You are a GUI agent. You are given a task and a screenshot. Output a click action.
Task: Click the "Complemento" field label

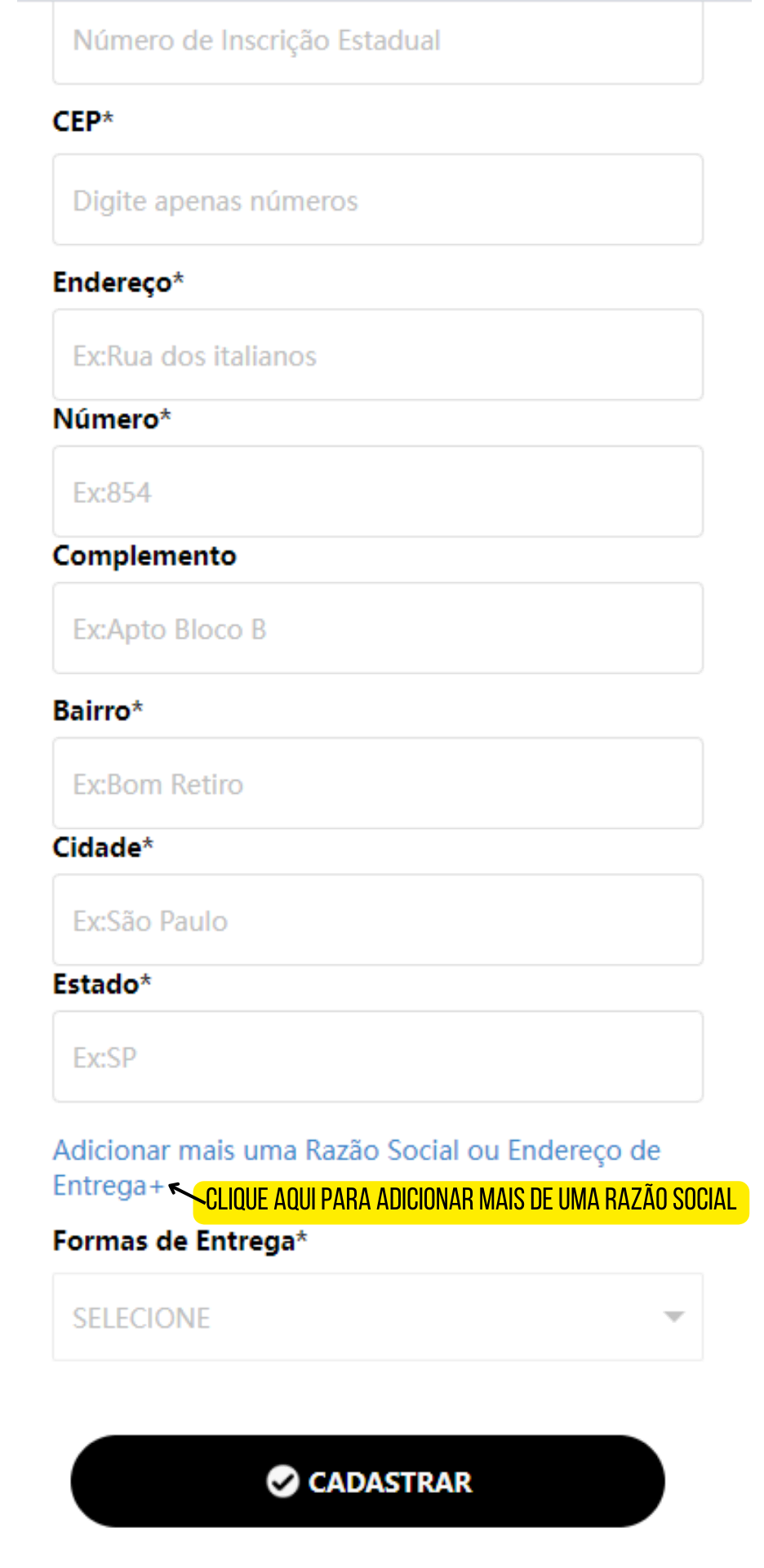point(144,555)
